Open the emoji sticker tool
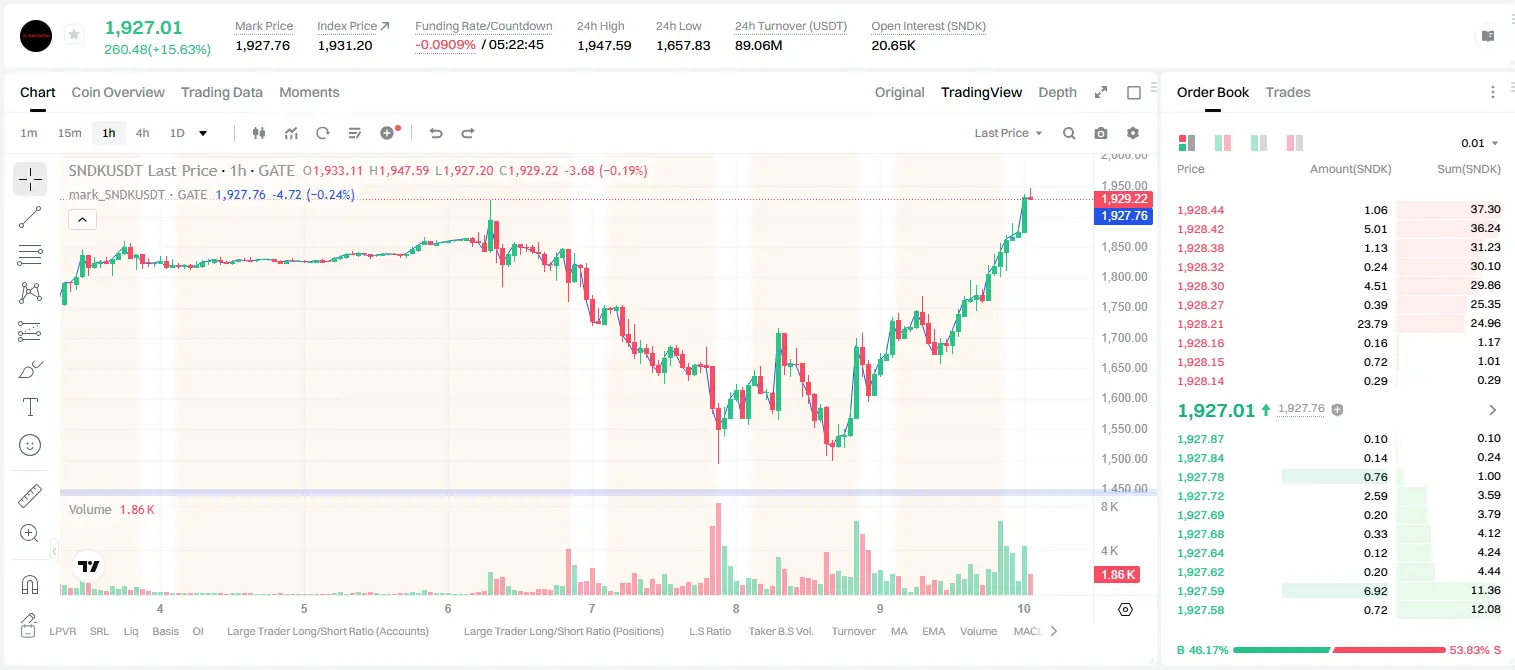1515x670 pixels. click(x=30, y=445)
